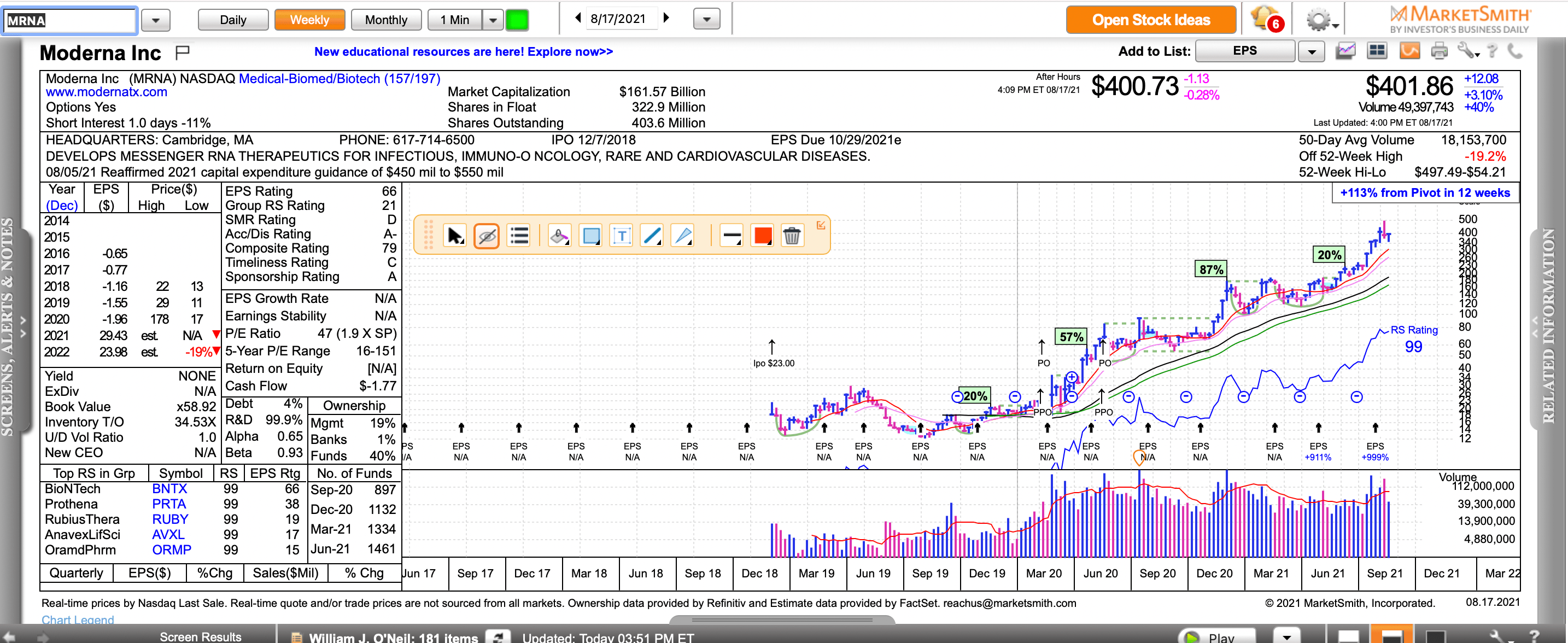Open the Play options dropdown arrow
Screen dimensions: 1568x643
point(1287,636)
